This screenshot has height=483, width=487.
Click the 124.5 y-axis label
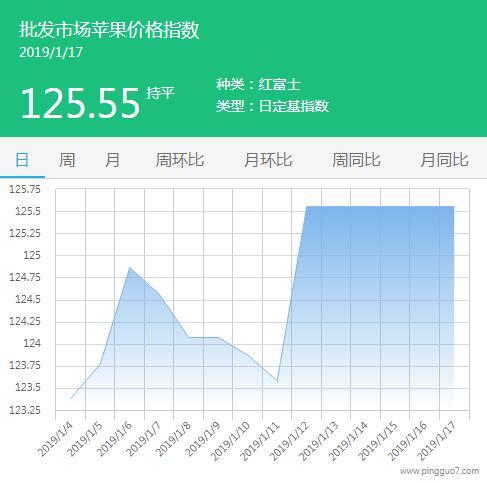pyautogui.click(x=28, y=299)
